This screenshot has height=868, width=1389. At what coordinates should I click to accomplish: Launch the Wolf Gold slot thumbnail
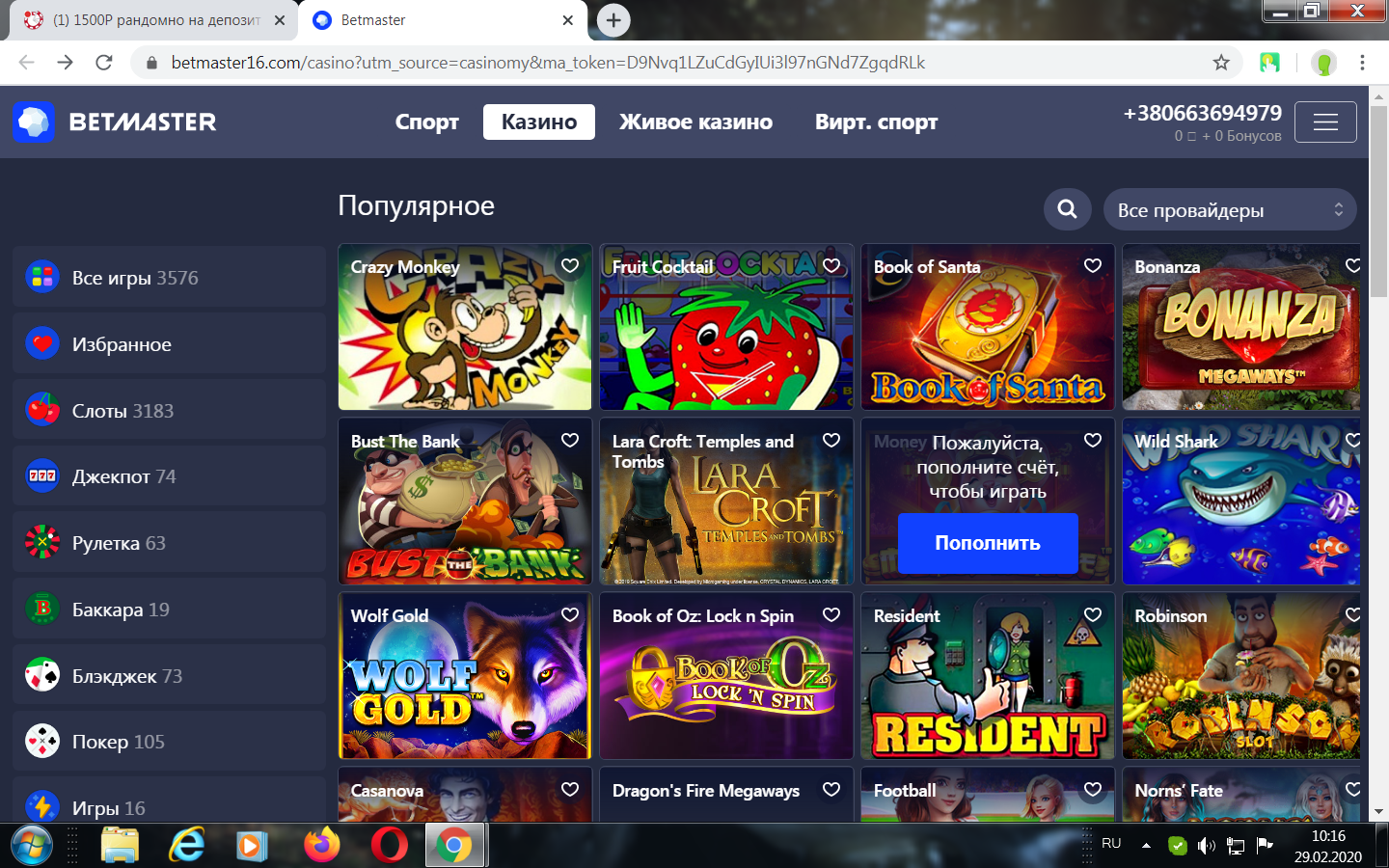click(x=465, y=676)
